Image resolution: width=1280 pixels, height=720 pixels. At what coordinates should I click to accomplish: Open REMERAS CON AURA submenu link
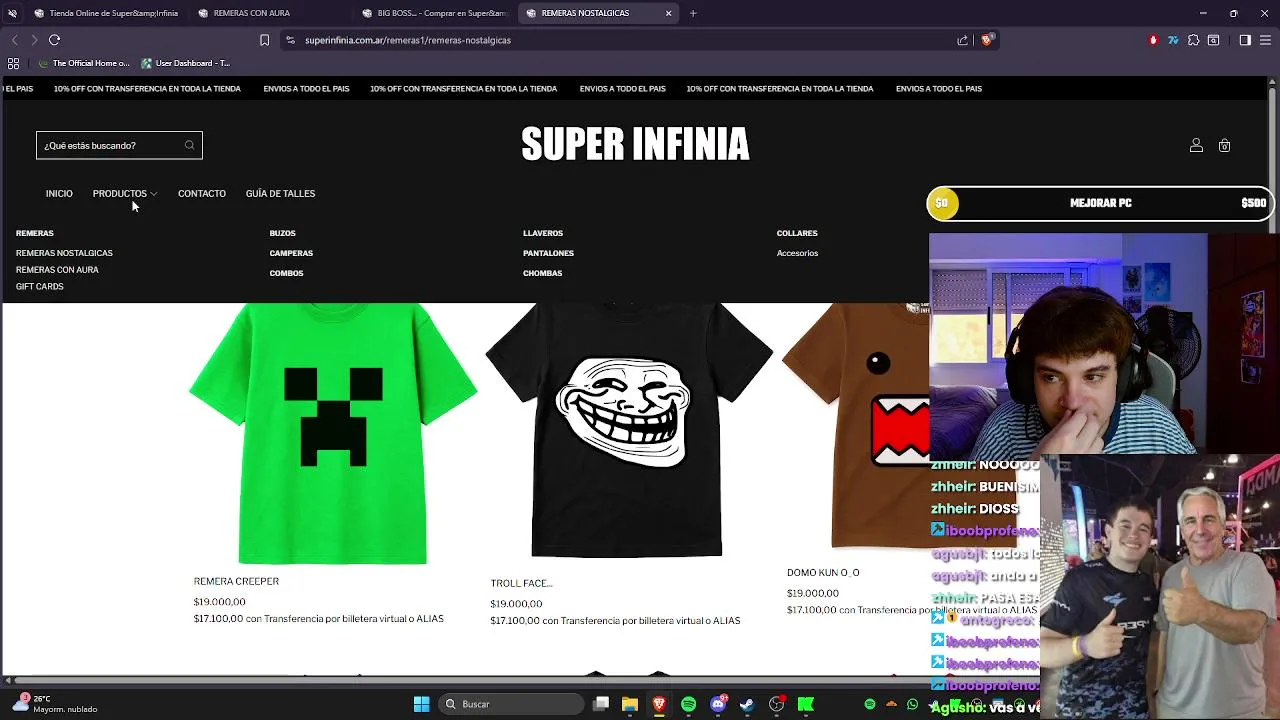coord(57,270)
